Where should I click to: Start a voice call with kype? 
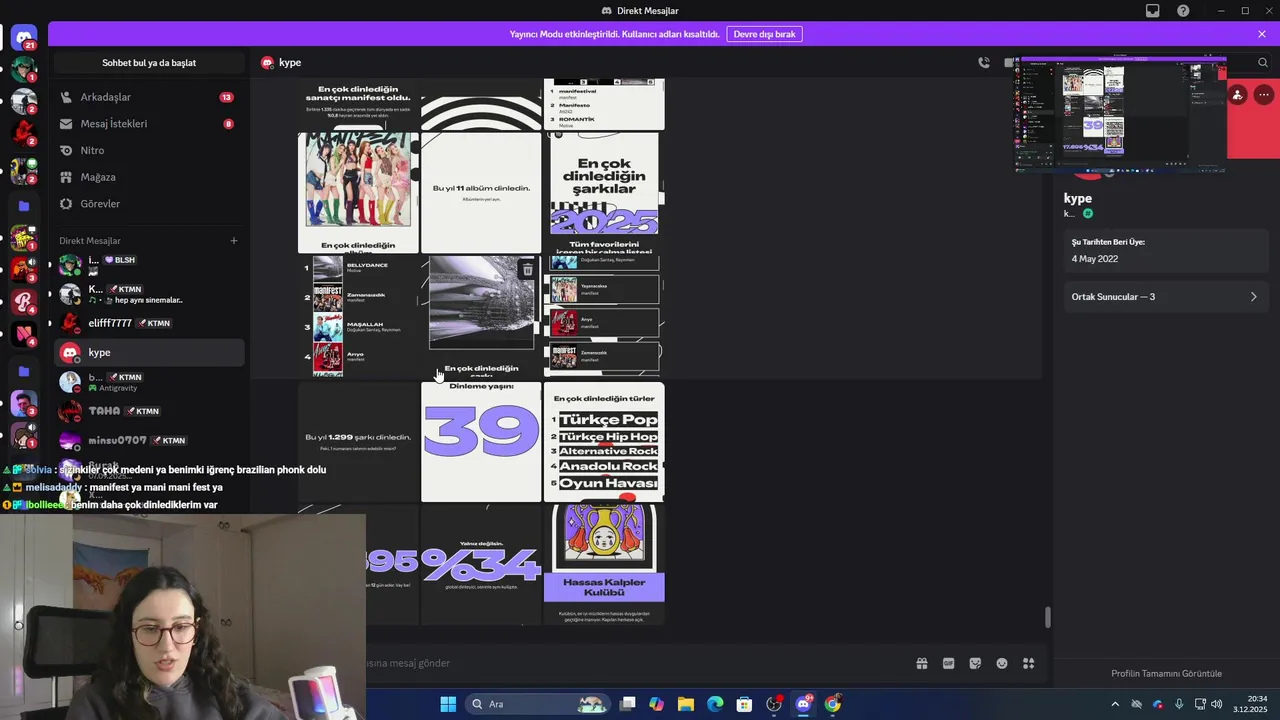click(984, 62)
